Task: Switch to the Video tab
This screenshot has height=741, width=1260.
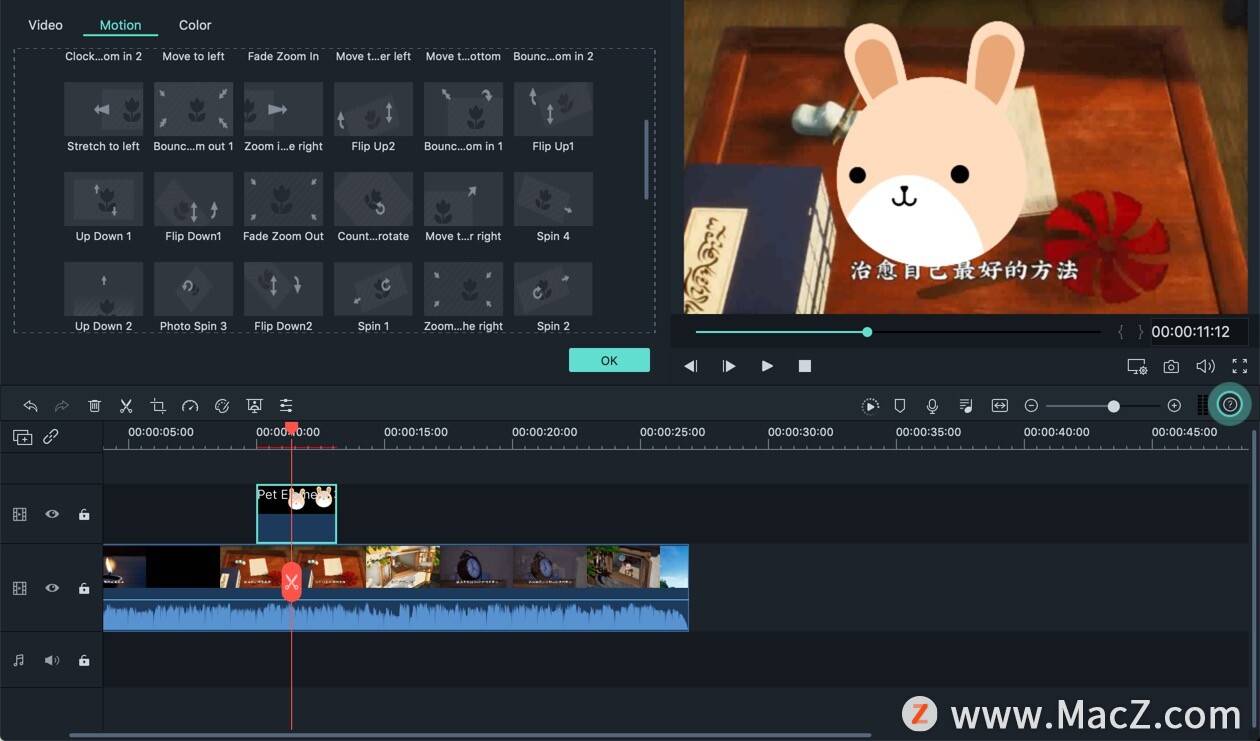Action: [x=45, y=25]
